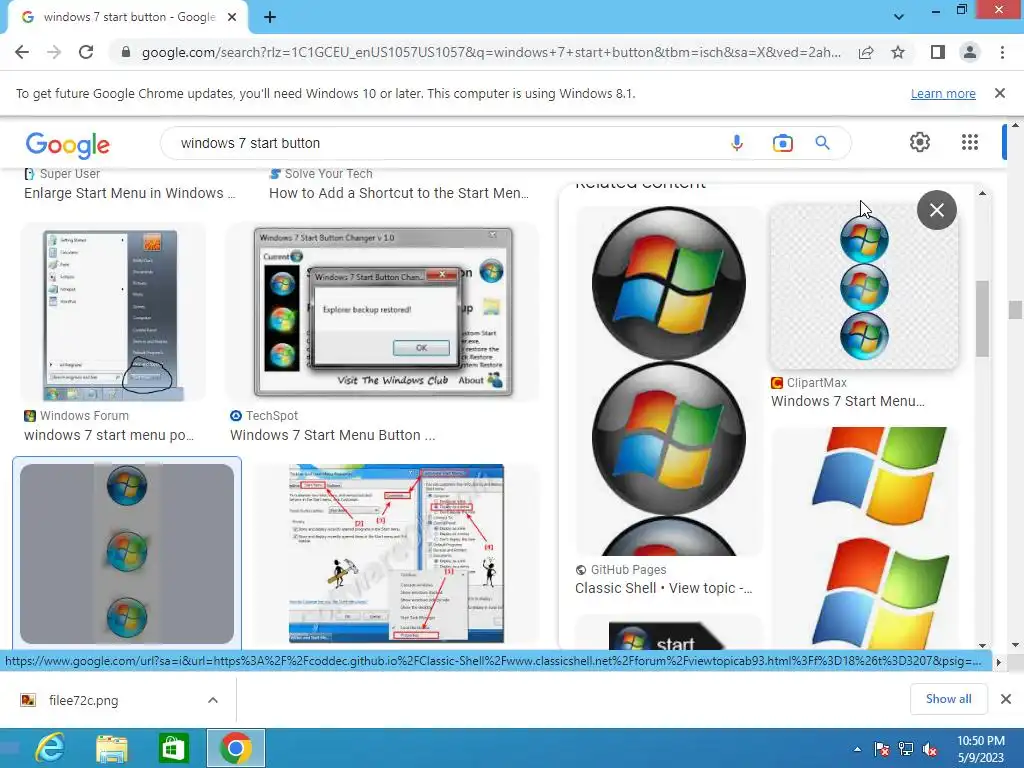Open 'Classic Shell • View topic' link
1024x768 pixels.
coord(664,588)
